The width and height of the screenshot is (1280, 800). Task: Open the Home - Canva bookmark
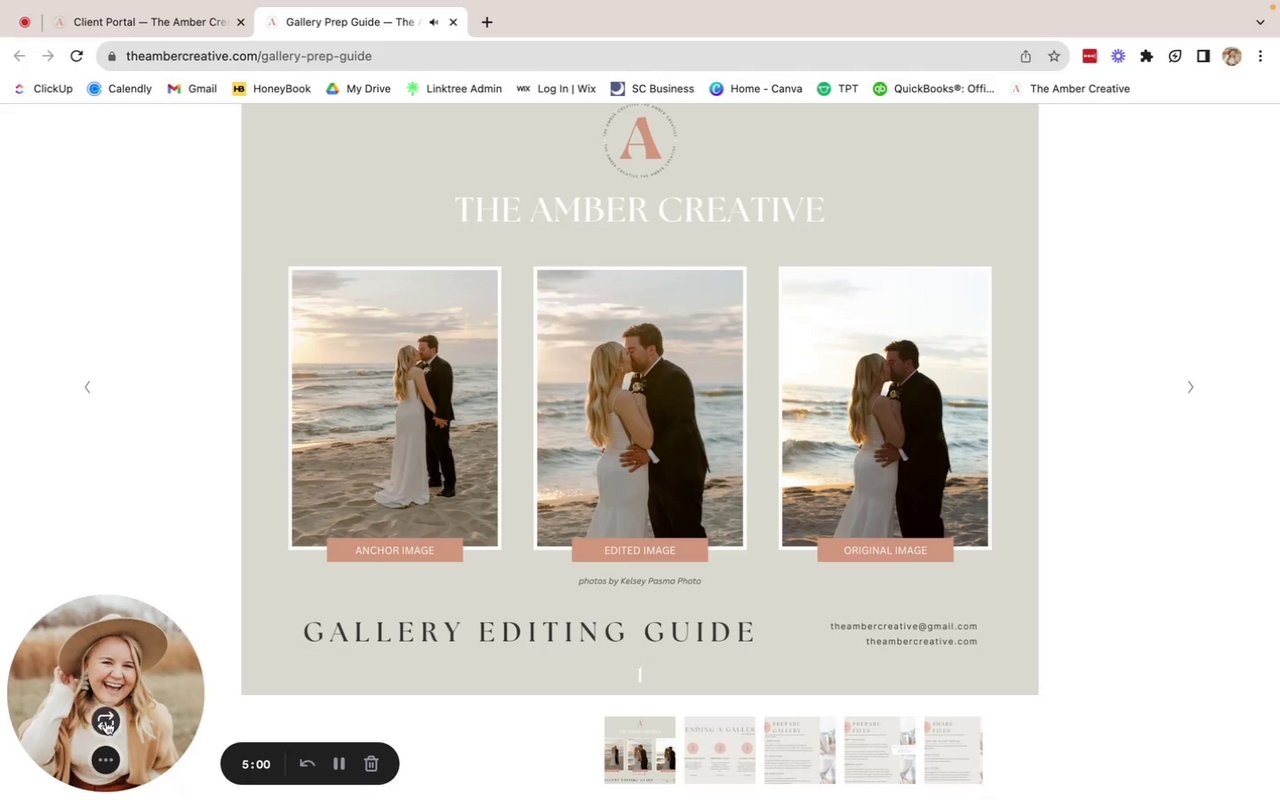pyautogui.click(x=756, y=89)
